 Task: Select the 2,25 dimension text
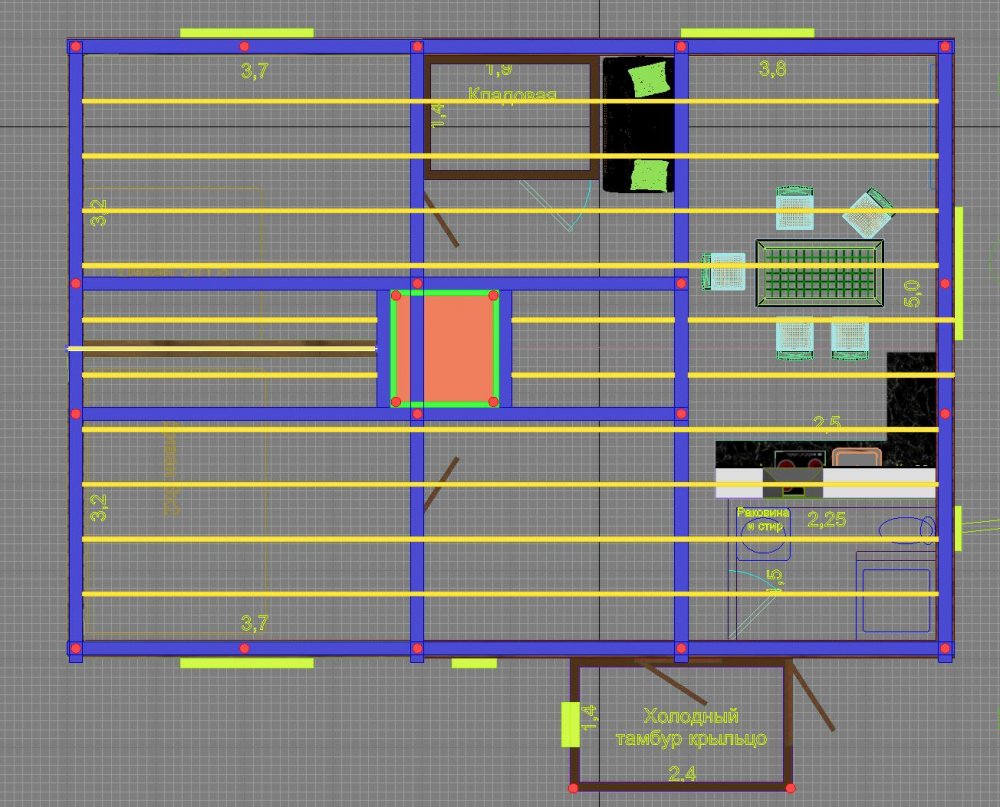[827, 518]
